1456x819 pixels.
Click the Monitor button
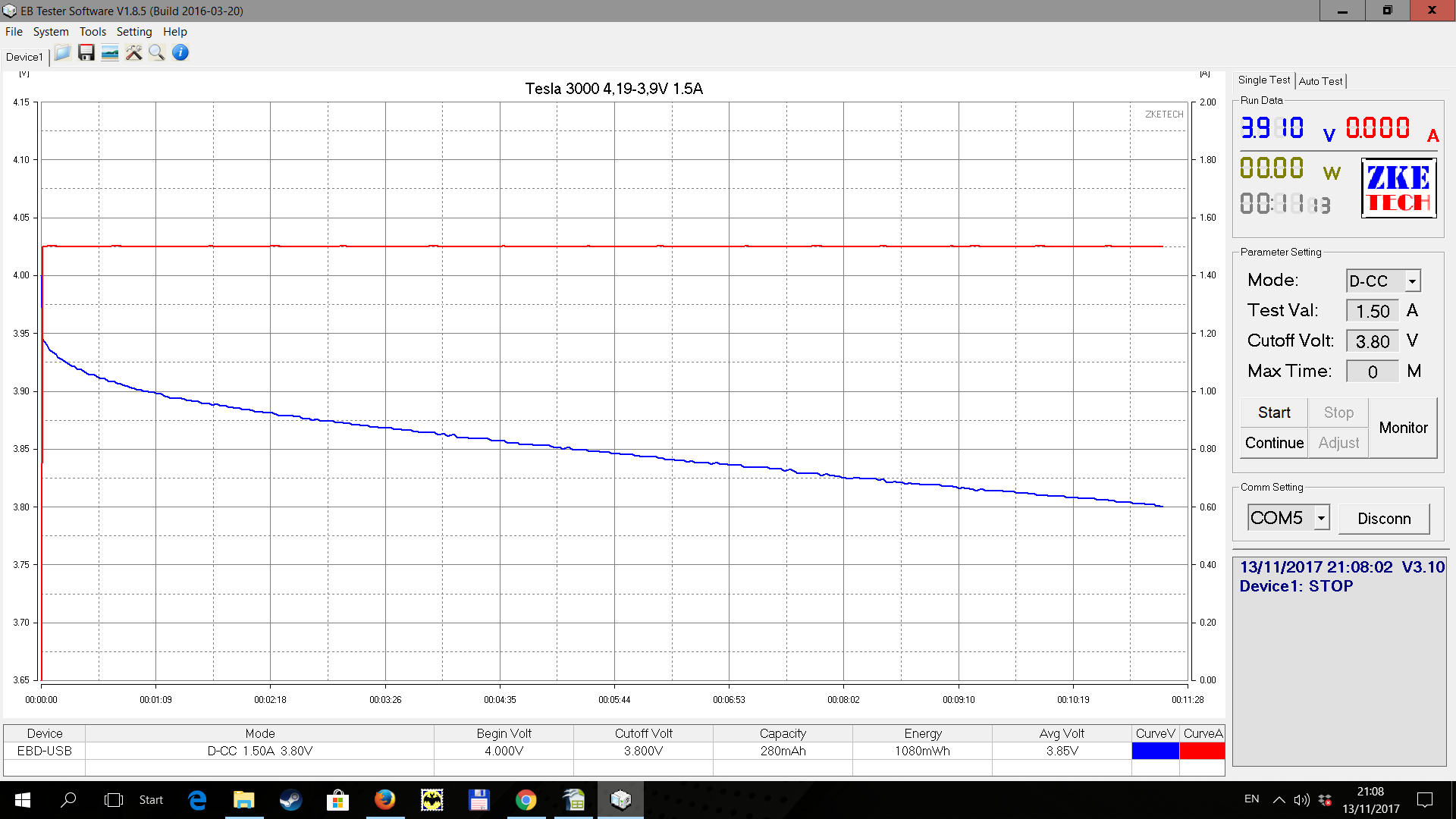pos(1403,428)
